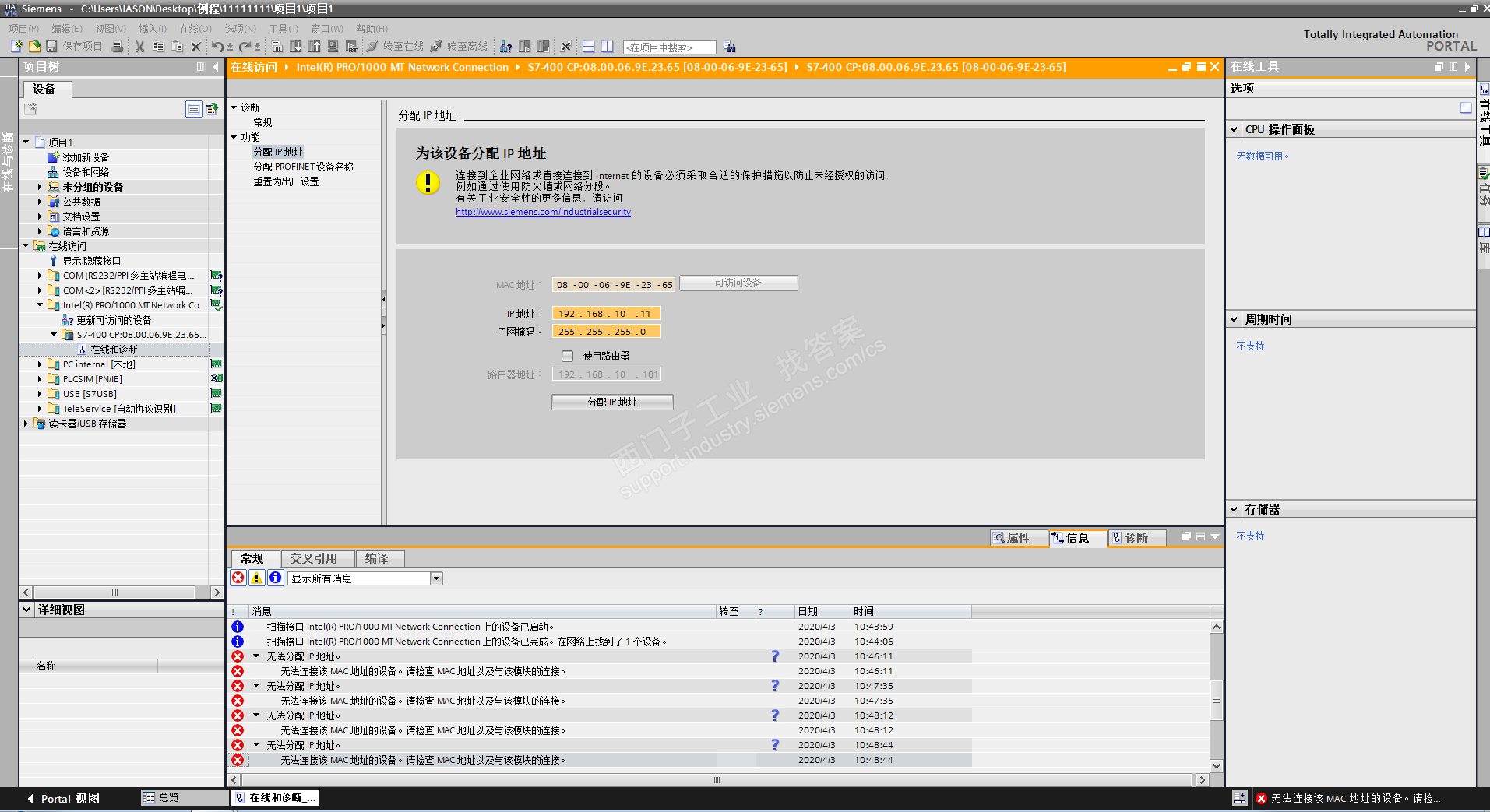Select 显示/隐藏接口 wrench item
This screenshot has width=1490, height=812.
click(84, 261)
